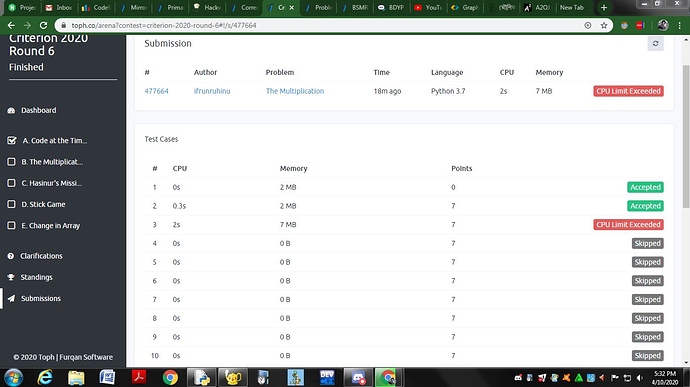Switch to the Inbox Gmail tab

tap(60, 7)
